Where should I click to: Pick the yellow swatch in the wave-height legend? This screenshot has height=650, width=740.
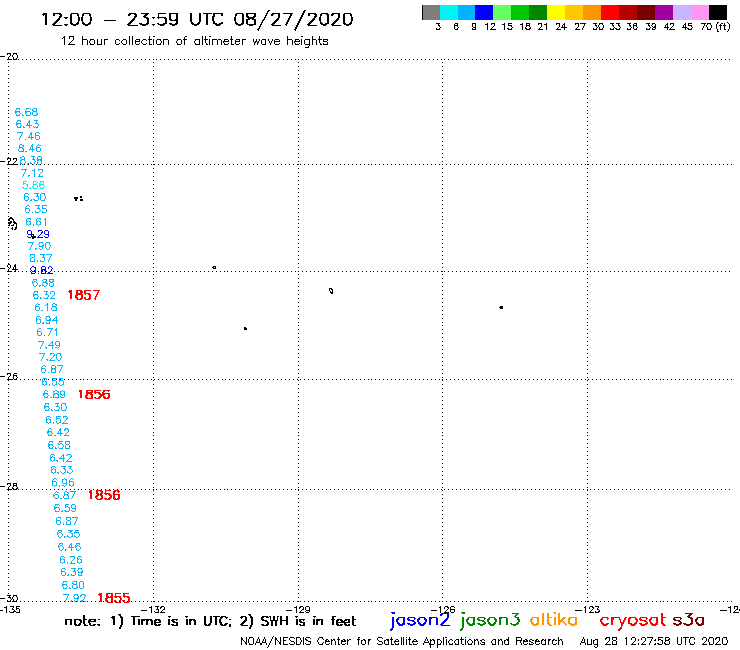tap(556, 12)
